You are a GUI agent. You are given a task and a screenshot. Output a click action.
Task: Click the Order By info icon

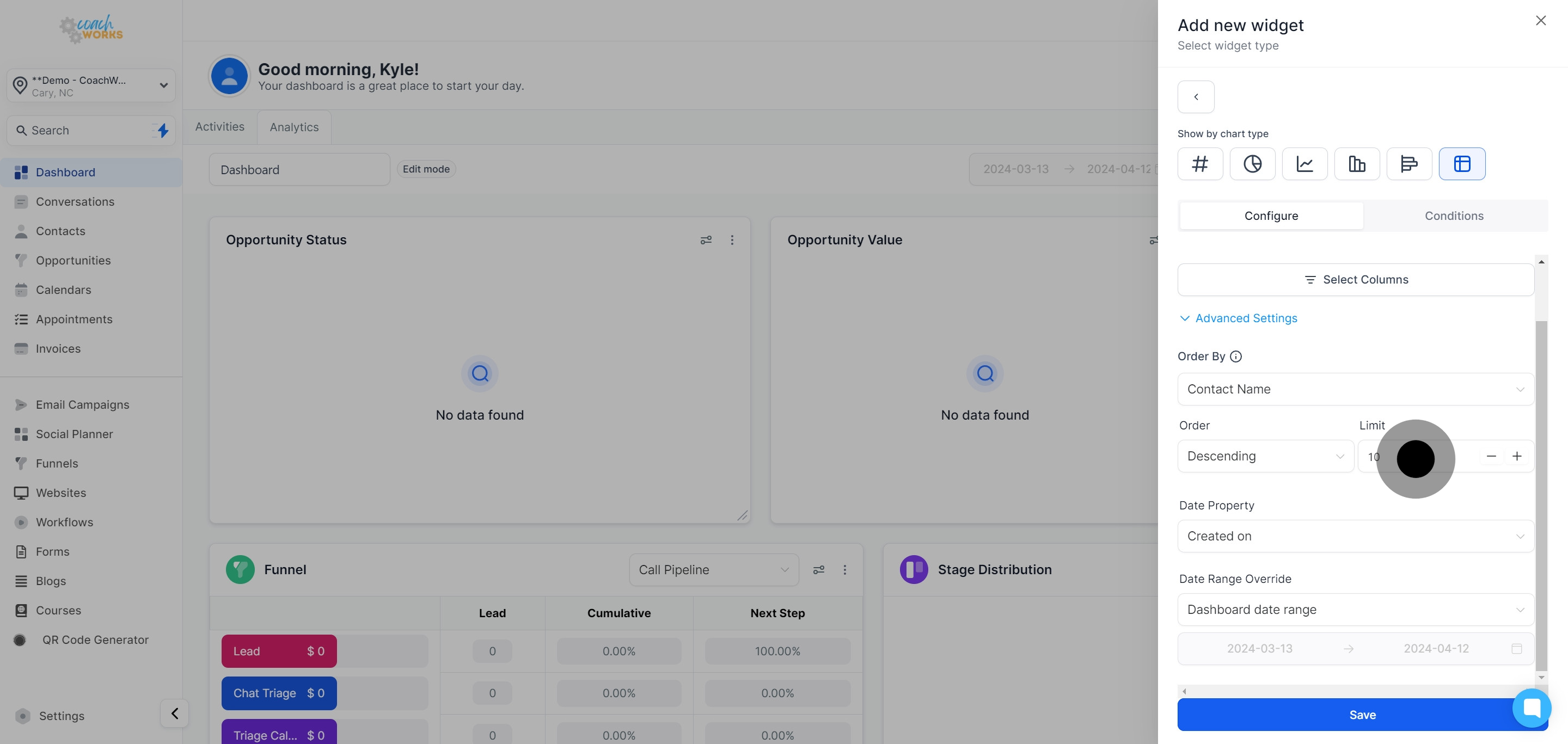[x=1236, y=356]
